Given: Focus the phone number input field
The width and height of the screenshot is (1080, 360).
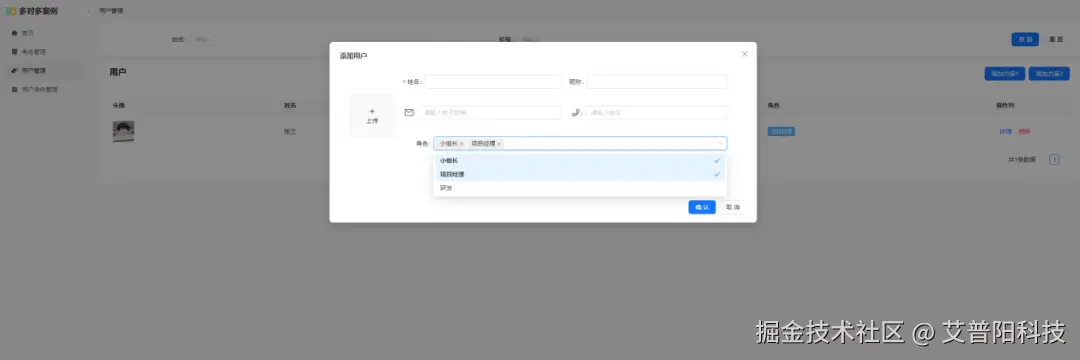Looking at the screenshot, I should click(656, 112).
